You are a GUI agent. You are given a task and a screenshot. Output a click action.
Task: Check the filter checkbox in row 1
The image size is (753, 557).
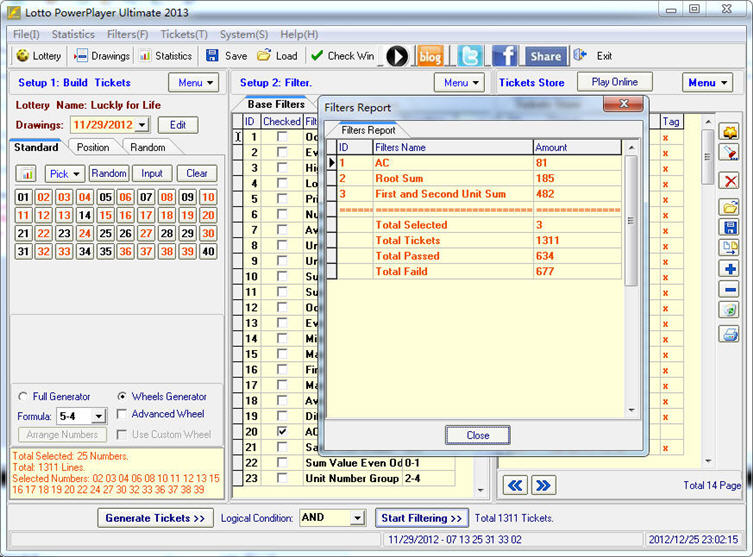coord(282,137)
